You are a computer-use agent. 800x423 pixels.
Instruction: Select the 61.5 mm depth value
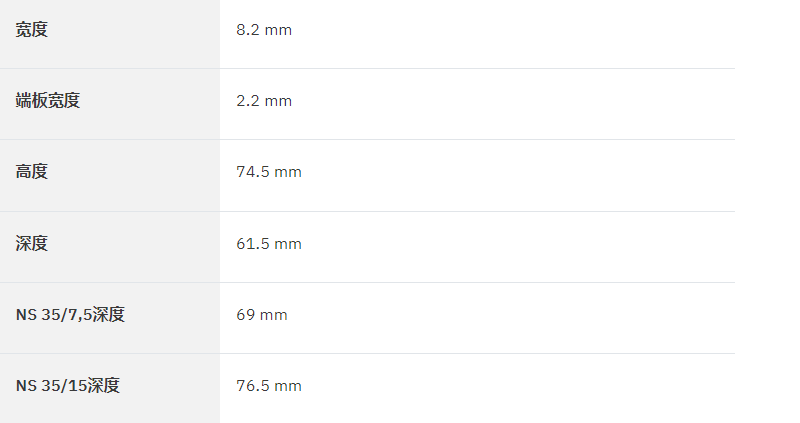pos(269,243)
